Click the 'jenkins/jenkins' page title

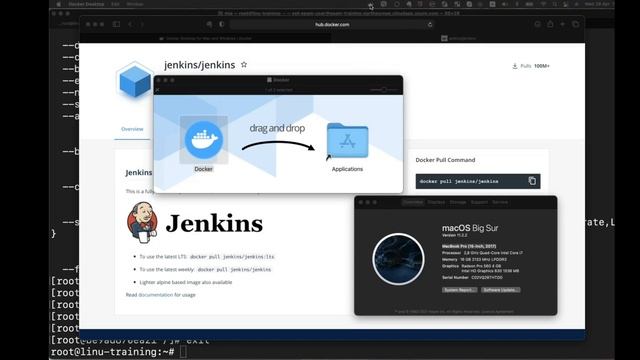(x=200, y=65)
